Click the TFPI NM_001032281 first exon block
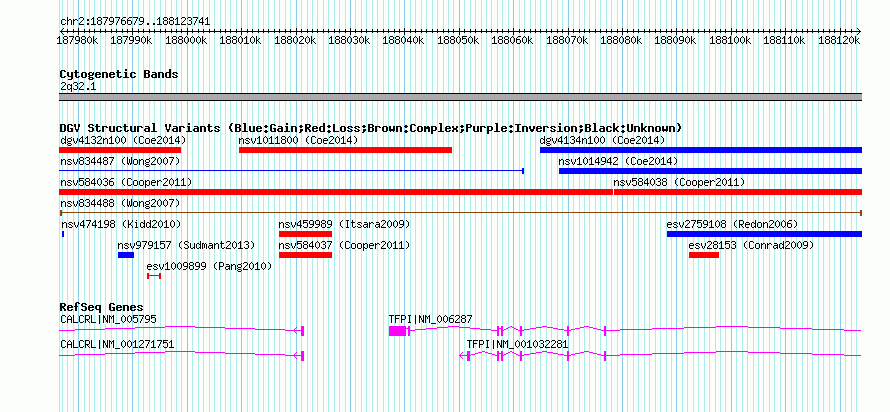890x412 pixels. [x=468, y=356]
